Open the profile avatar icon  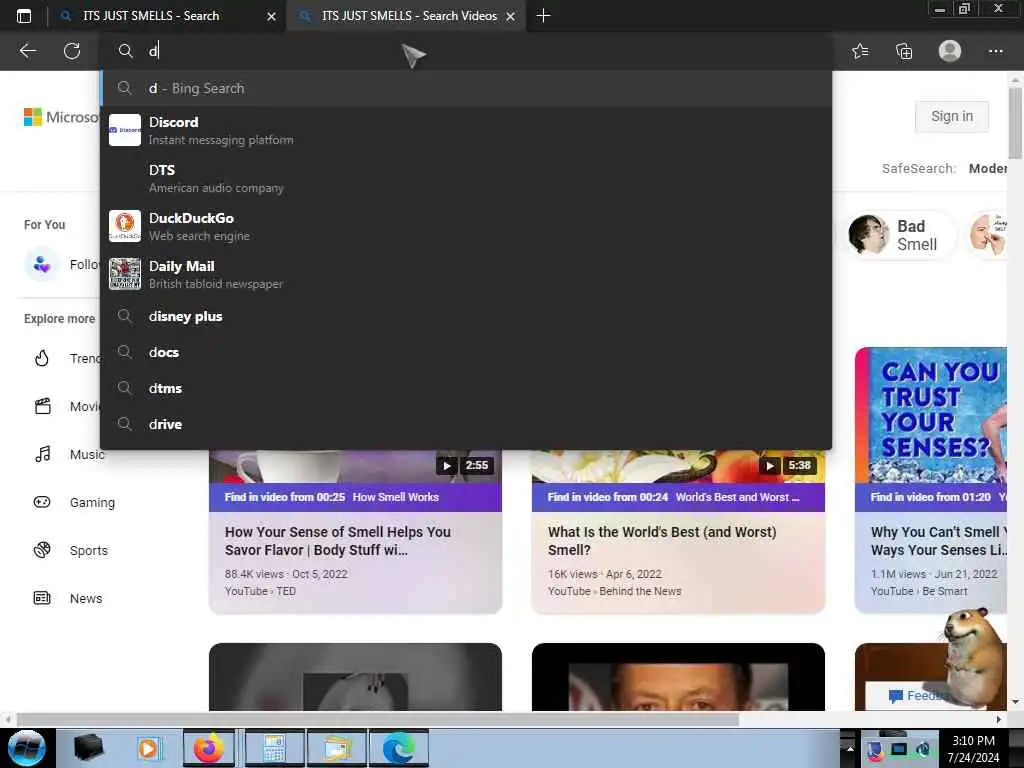click(x=950, y=51)
